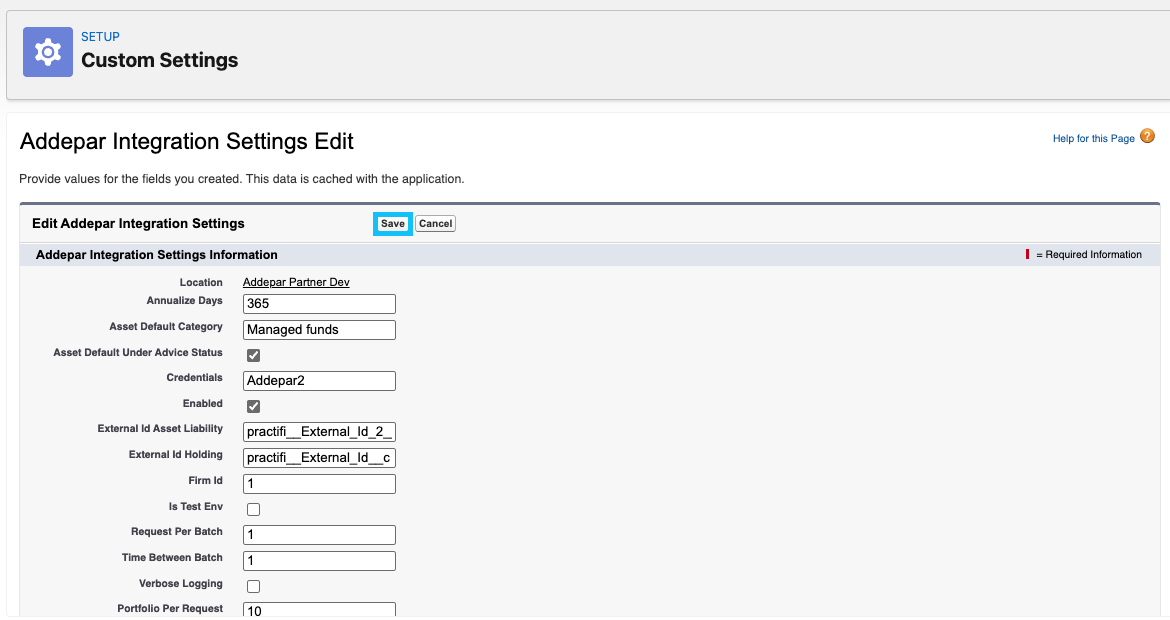Viewport: 1170px width, 620px height.
Task: Click the External Id Asset Liability field
Action: 319,432
